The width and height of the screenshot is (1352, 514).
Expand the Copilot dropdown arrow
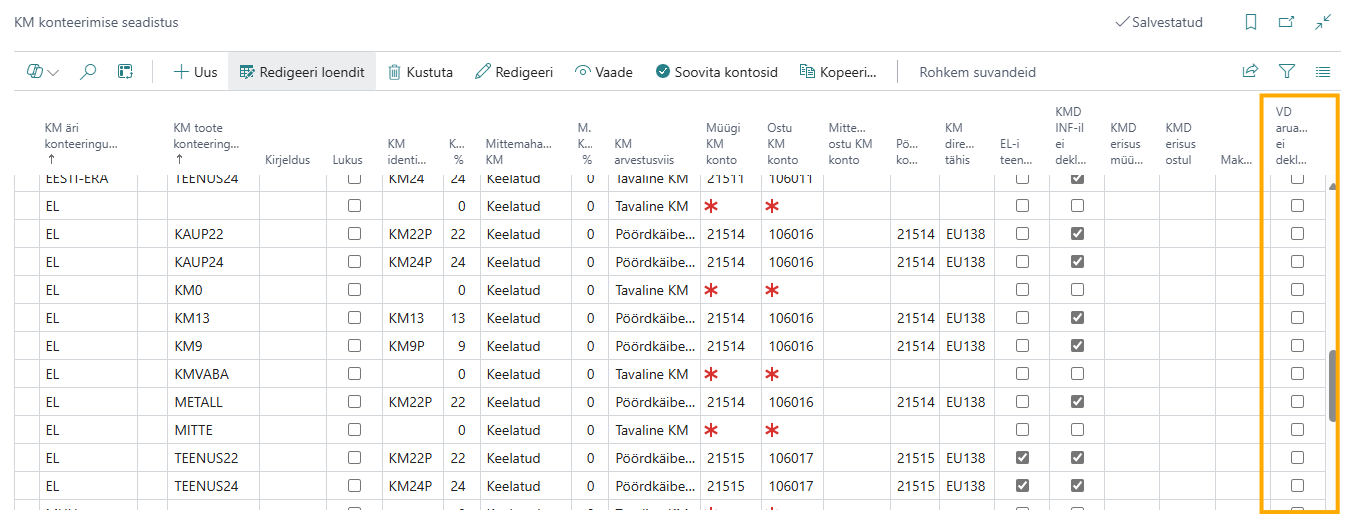coord(53,72)
